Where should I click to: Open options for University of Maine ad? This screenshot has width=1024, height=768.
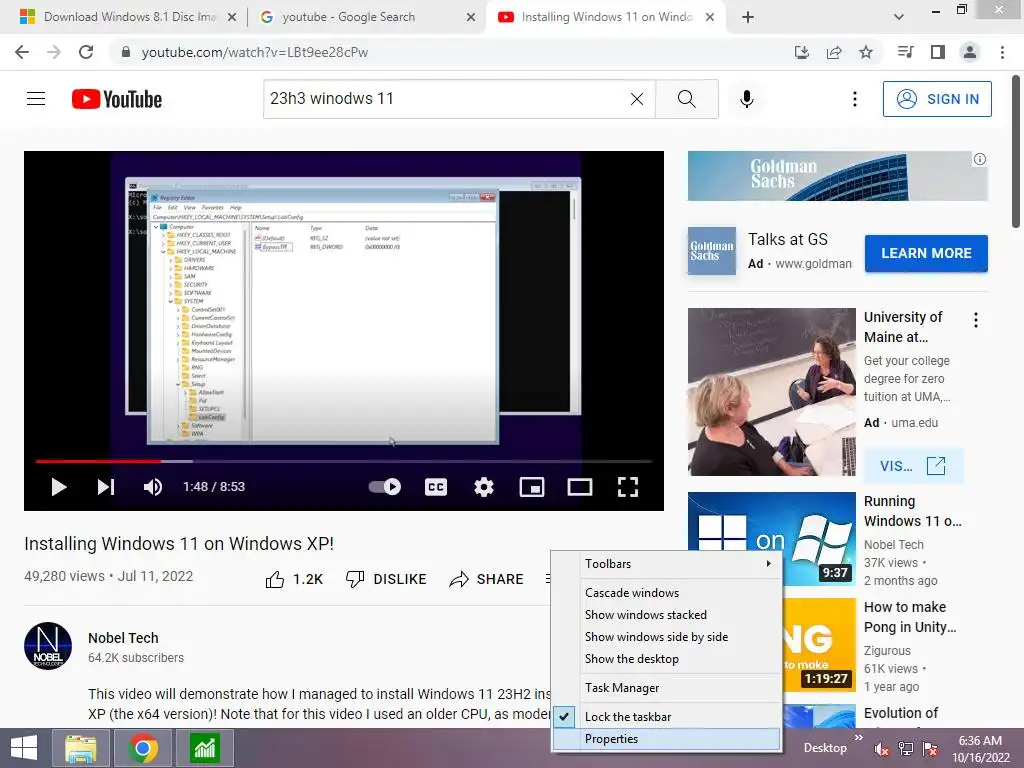tap(976, 320)
